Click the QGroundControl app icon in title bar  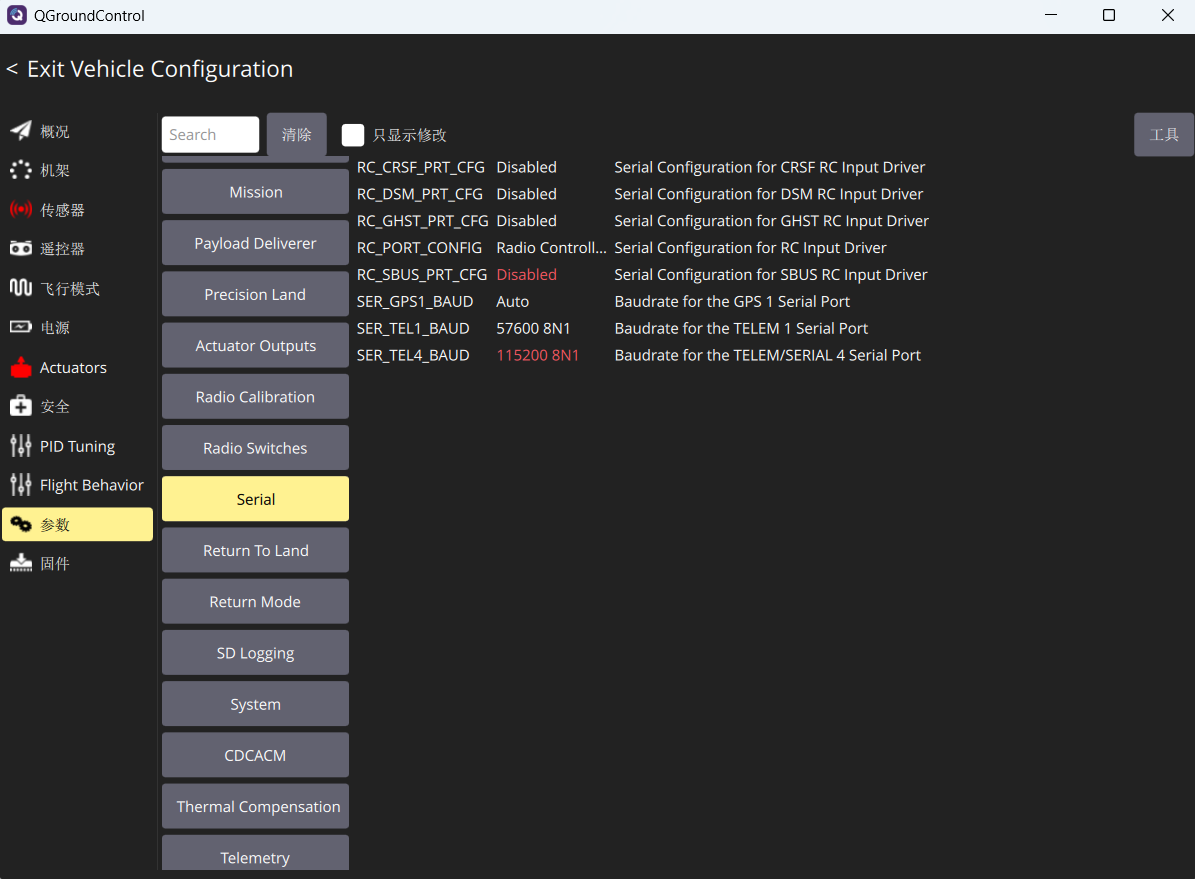click(17, 15)
